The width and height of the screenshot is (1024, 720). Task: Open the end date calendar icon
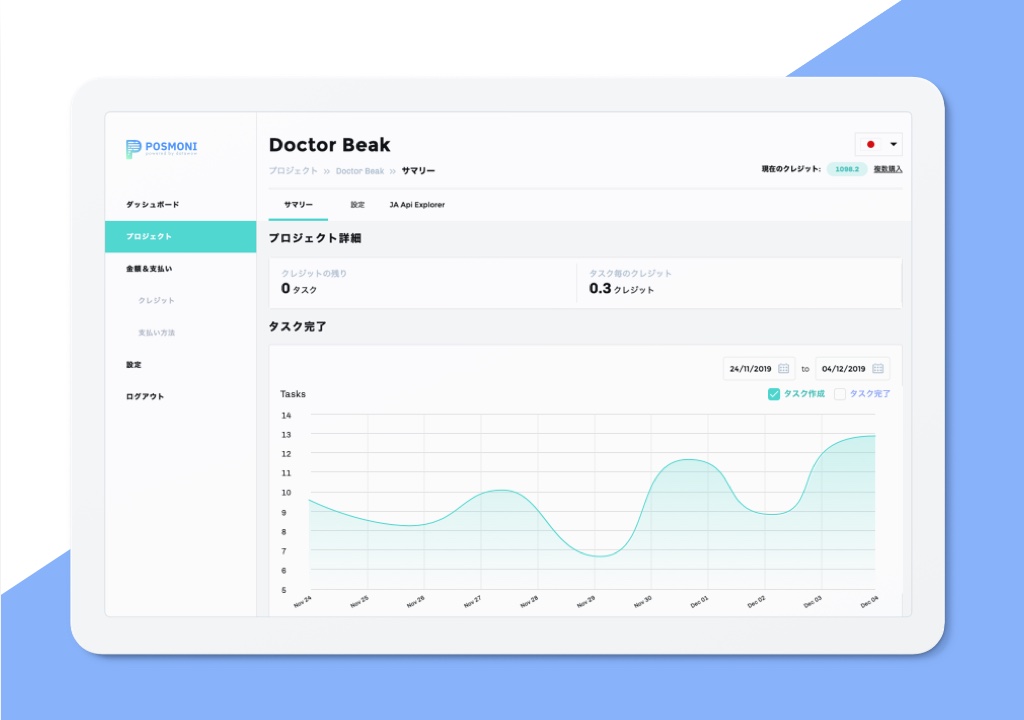(x=877, y=369)
